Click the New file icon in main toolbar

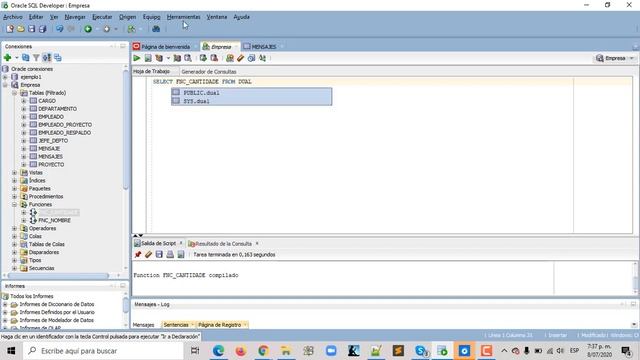(x=10, y=29)
